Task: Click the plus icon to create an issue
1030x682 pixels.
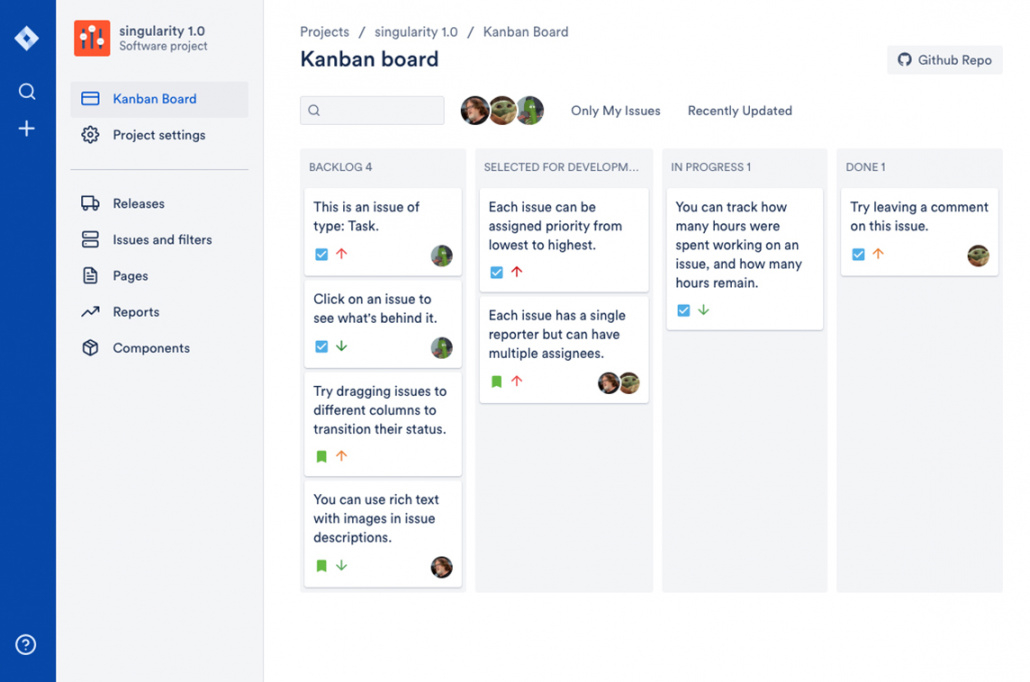Action: [x=27, y=128]
